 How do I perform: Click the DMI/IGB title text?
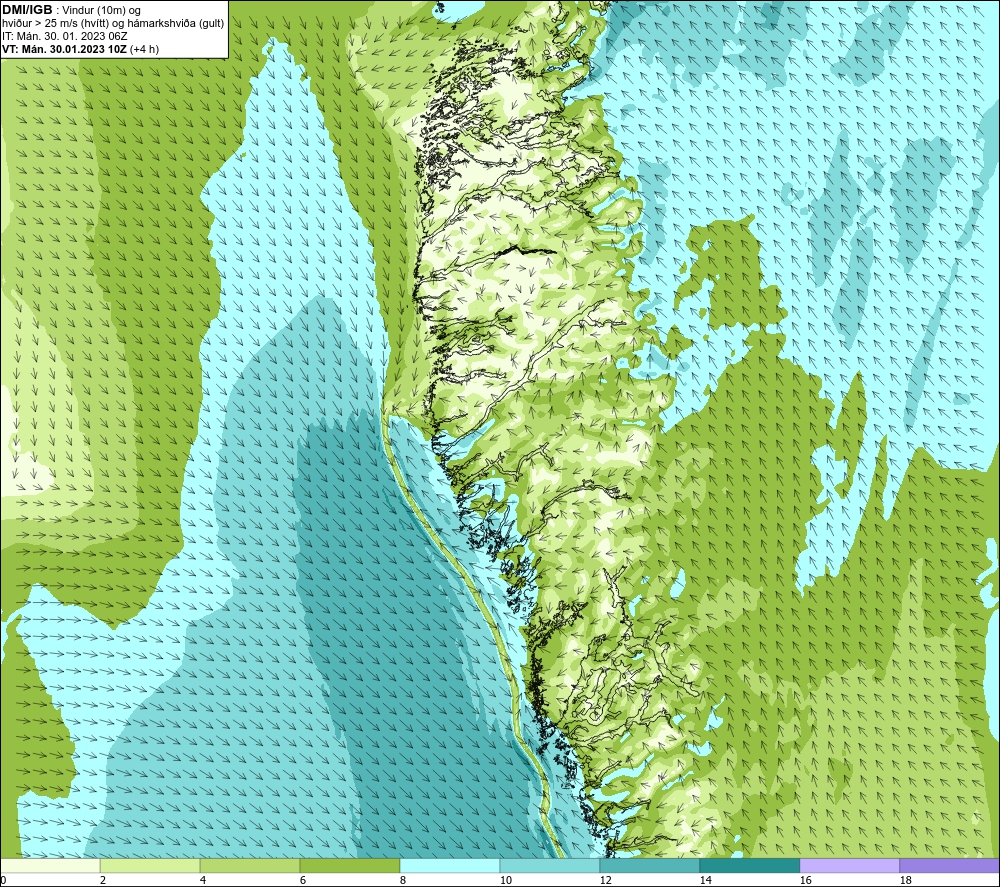(x=27, y=10)
